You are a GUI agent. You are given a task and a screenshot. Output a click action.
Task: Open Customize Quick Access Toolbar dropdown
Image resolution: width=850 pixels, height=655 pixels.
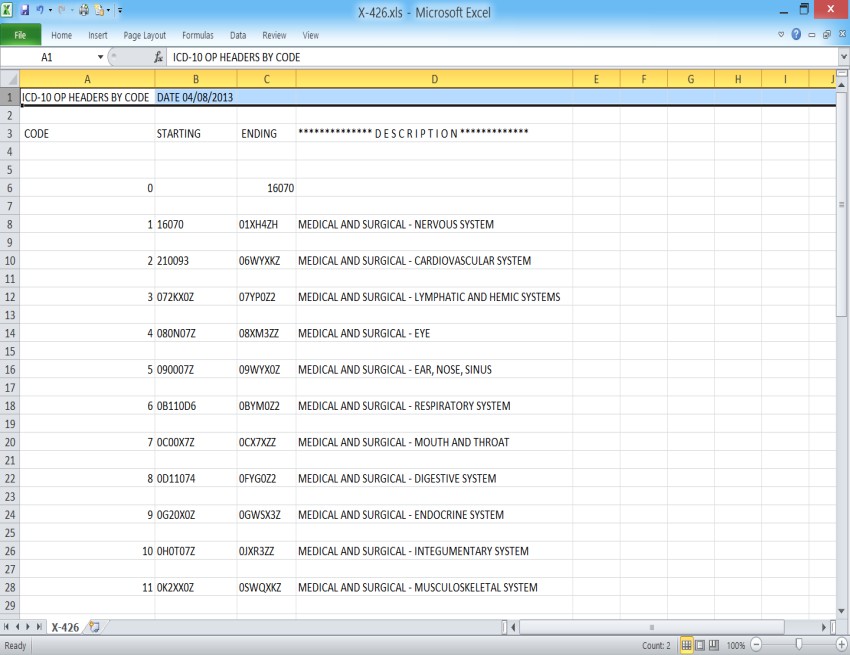click(120, 10)
